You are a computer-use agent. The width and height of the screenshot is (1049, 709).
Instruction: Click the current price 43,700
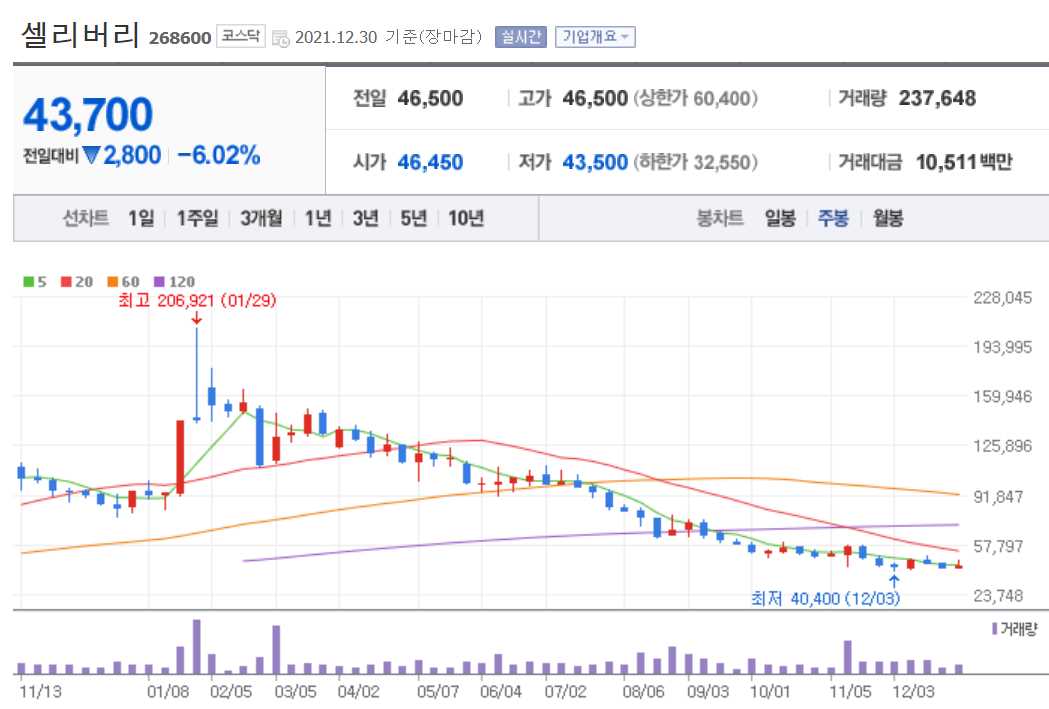click(88, 114)
